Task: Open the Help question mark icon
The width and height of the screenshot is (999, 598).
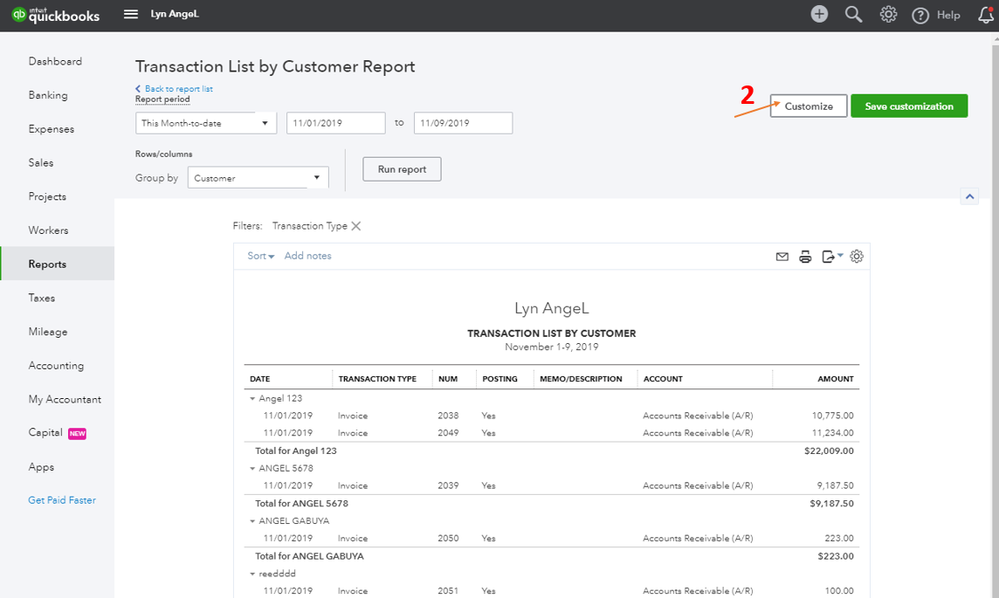Action: (920, 15)
